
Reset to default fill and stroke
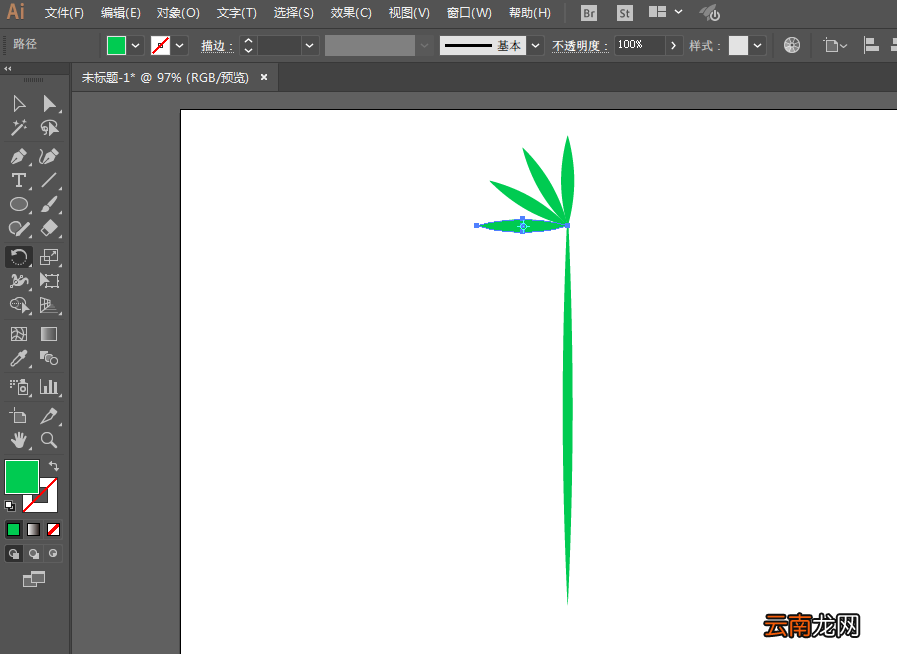coord(10,505)
